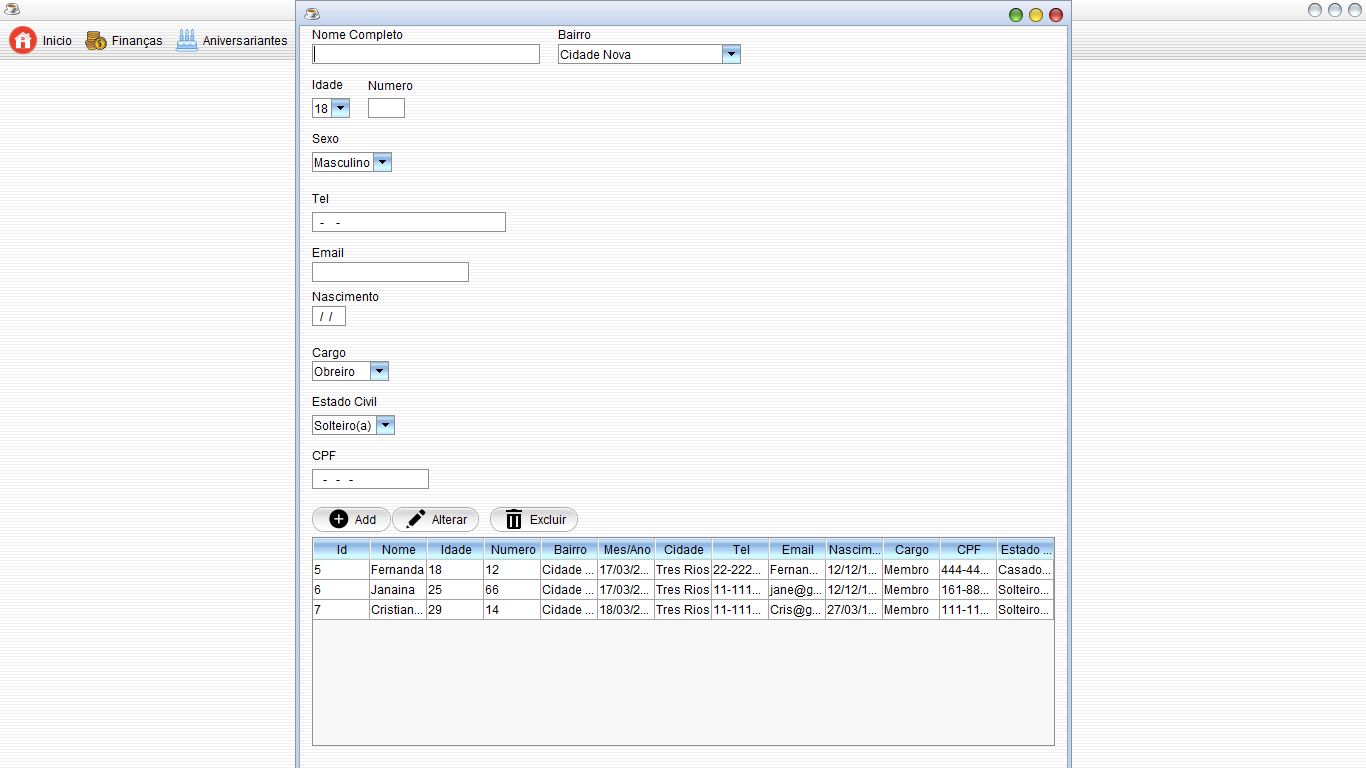This screenshot has height=768, width=1366.
Task: Click the Numero column header in table
Action: coord(513,549)
